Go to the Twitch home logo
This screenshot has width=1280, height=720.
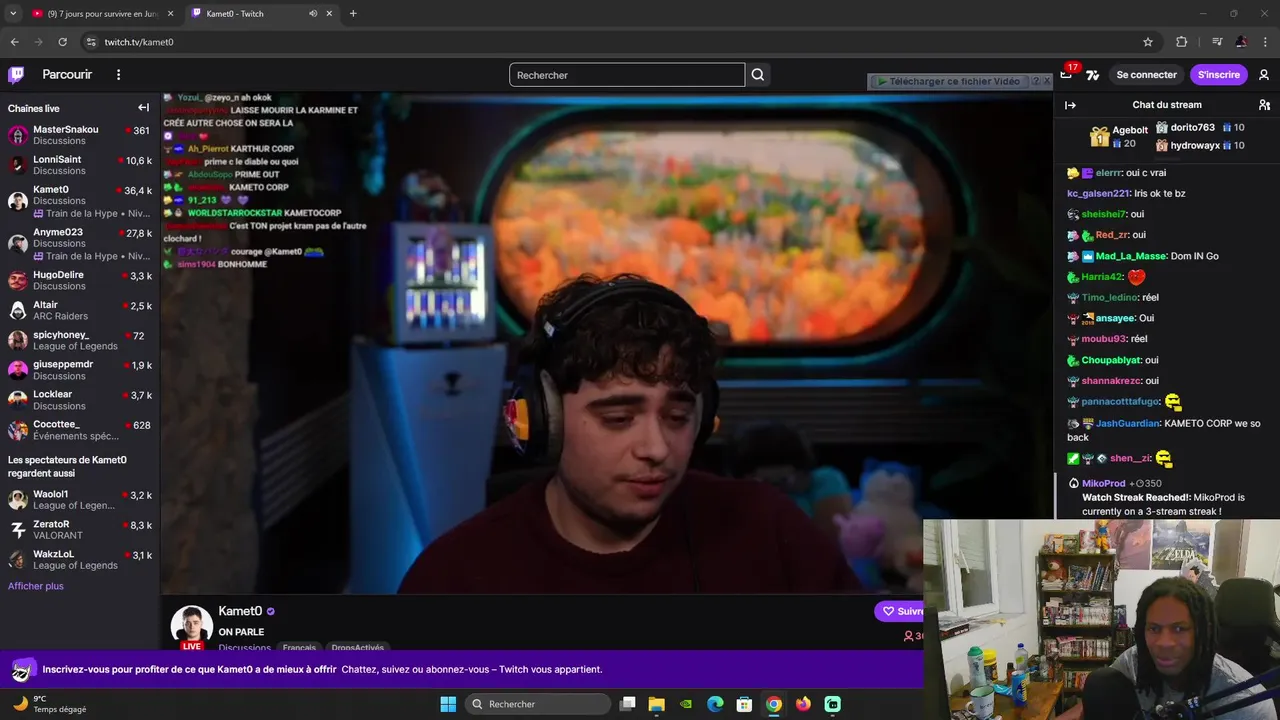[16, 75]
